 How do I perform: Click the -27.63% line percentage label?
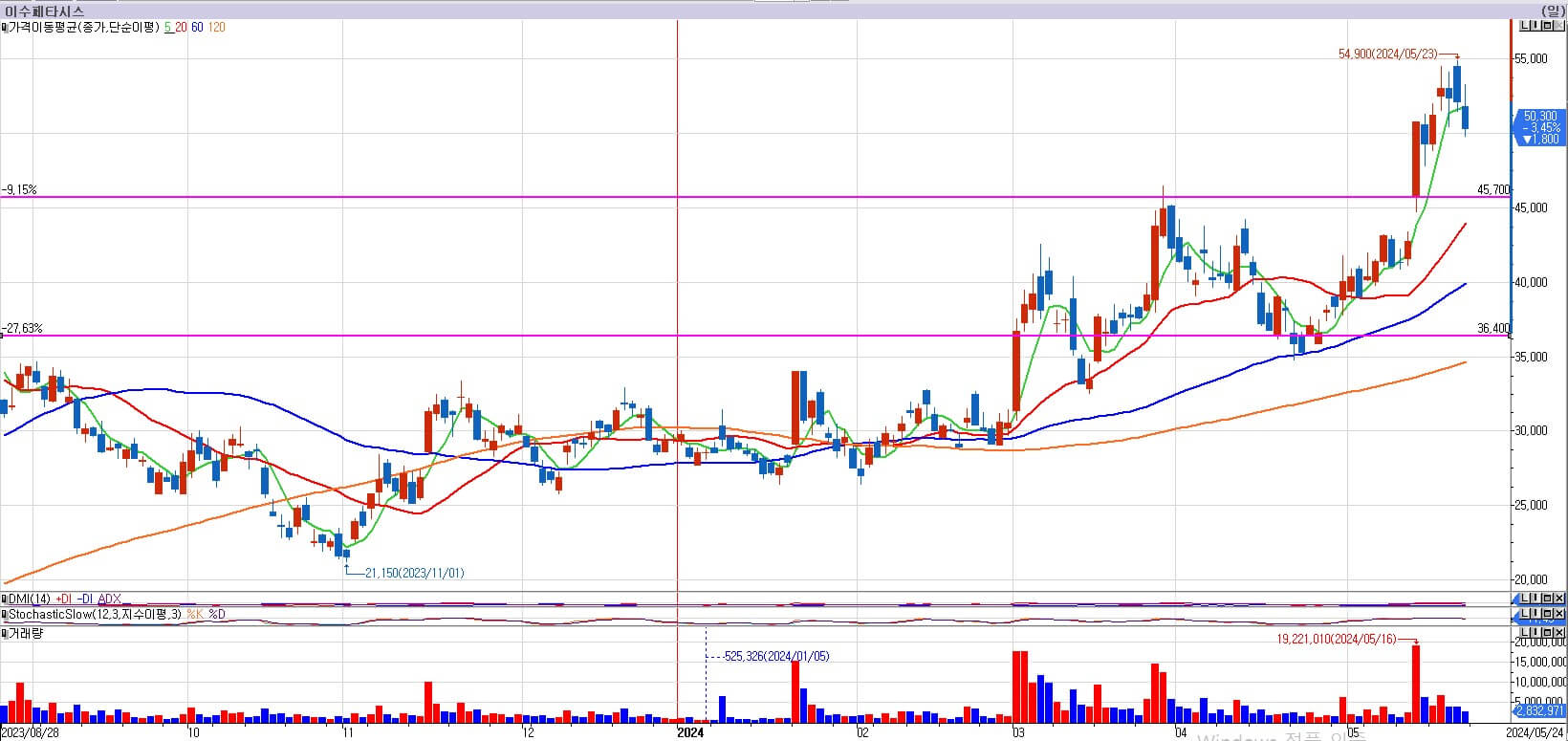click(22, 329)
